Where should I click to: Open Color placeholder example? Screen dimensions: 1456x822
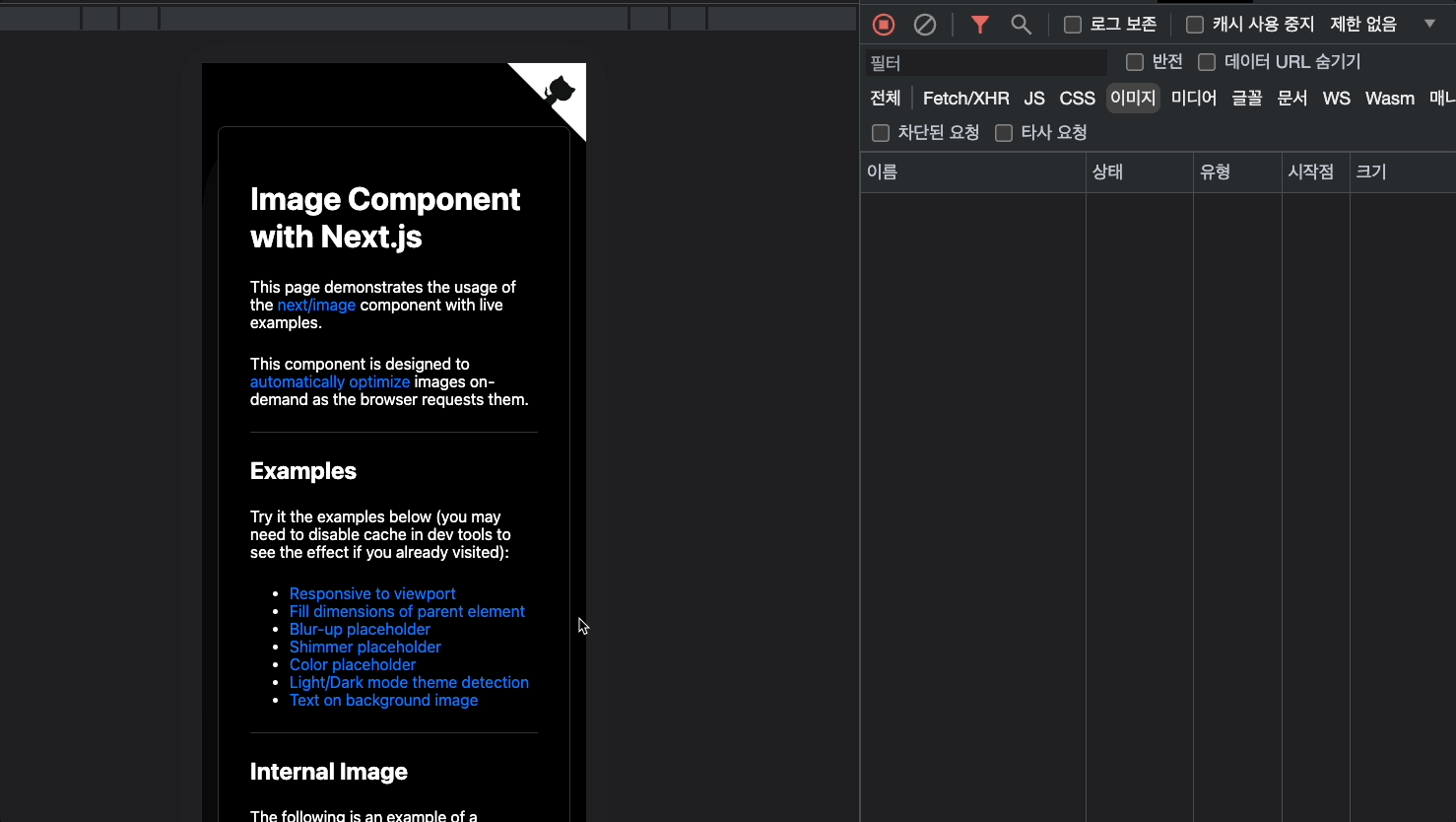point(353,664)
